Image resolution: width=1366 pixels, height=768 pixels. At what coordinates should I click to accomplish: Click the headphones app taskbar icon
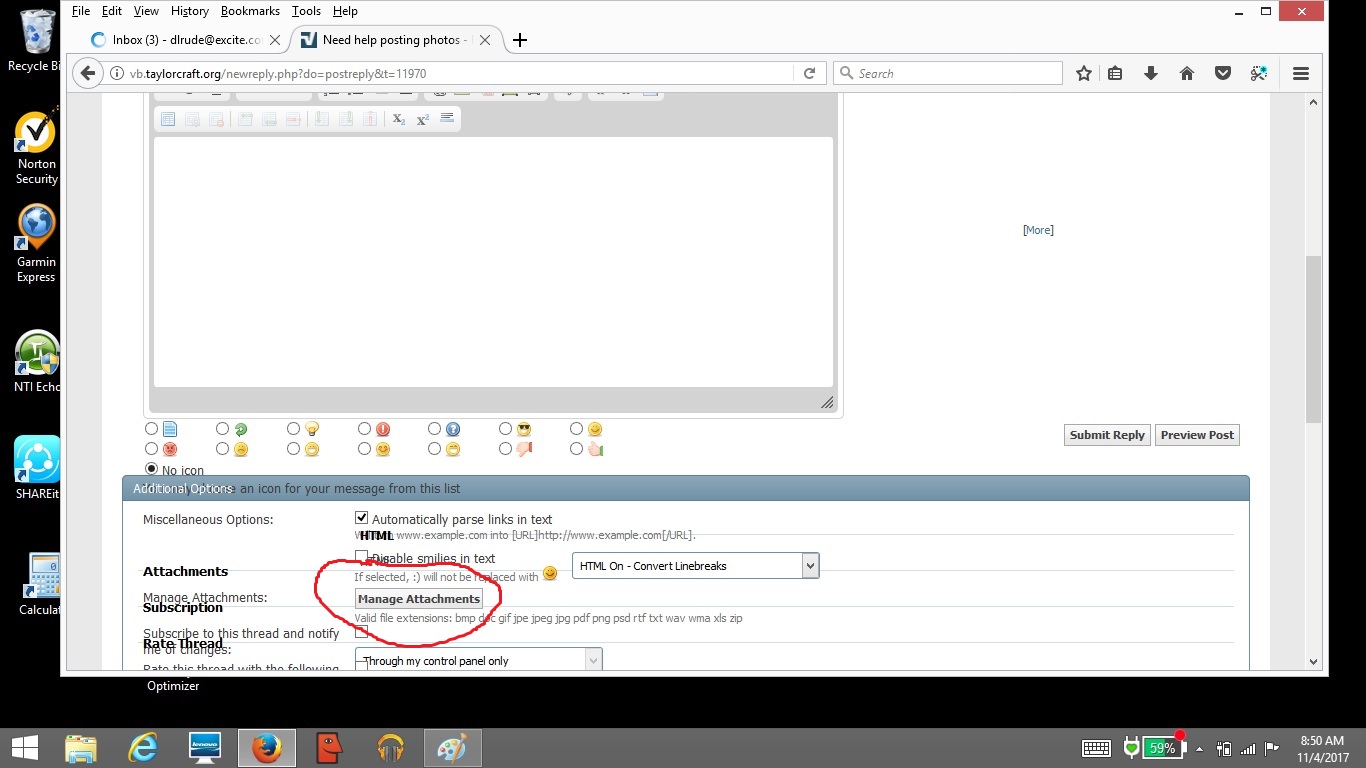(x=391, y=748)
